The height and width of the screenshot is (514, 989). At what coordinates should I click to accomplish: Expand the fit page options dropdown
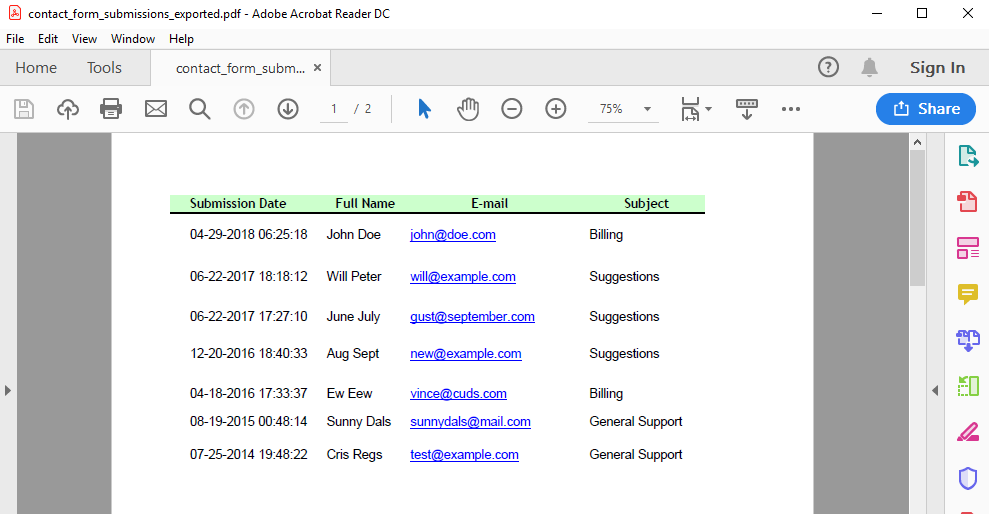(708, 109)
